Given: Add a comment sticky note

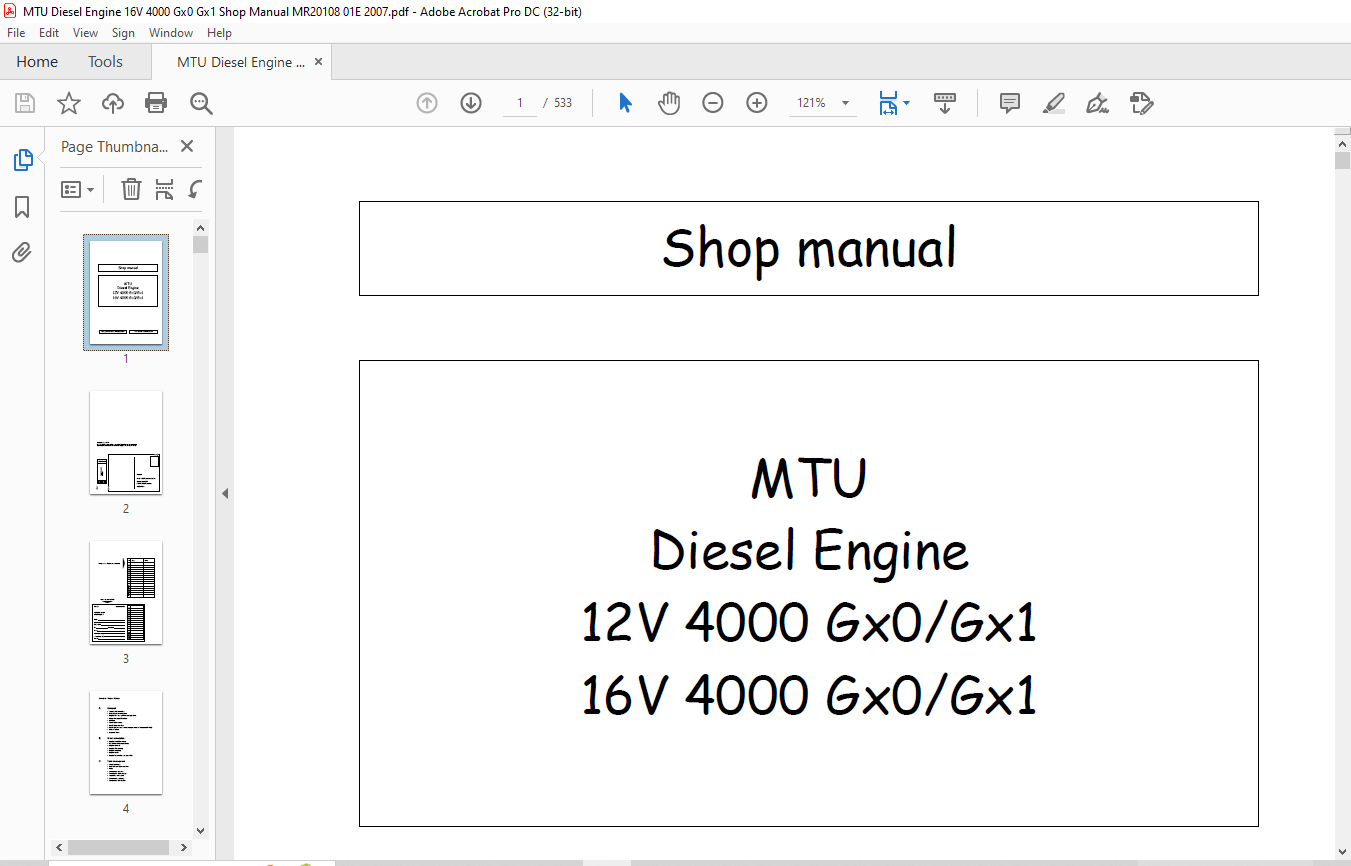Looking at the screenshot, I should tap(1010, 103).
